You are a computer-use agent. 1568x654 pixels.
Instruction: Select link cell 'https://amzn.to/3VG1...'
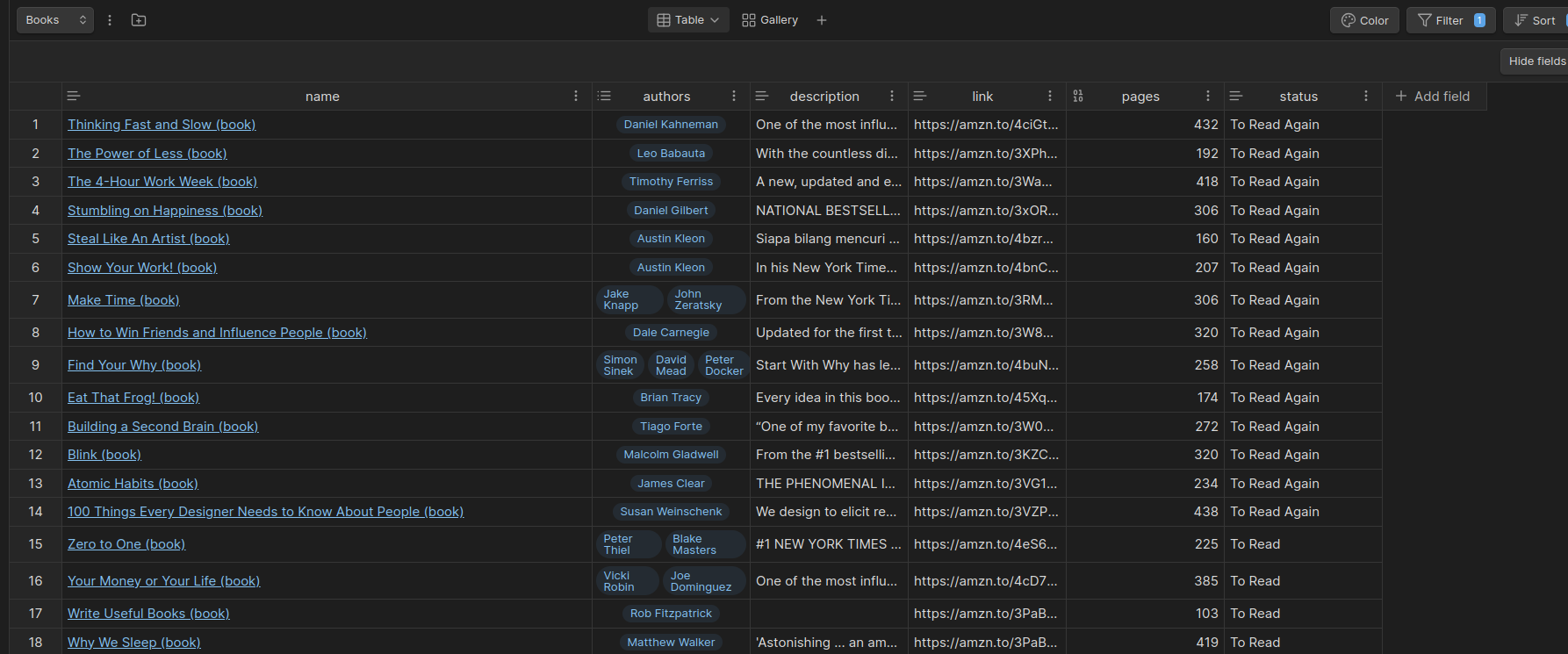987,484
